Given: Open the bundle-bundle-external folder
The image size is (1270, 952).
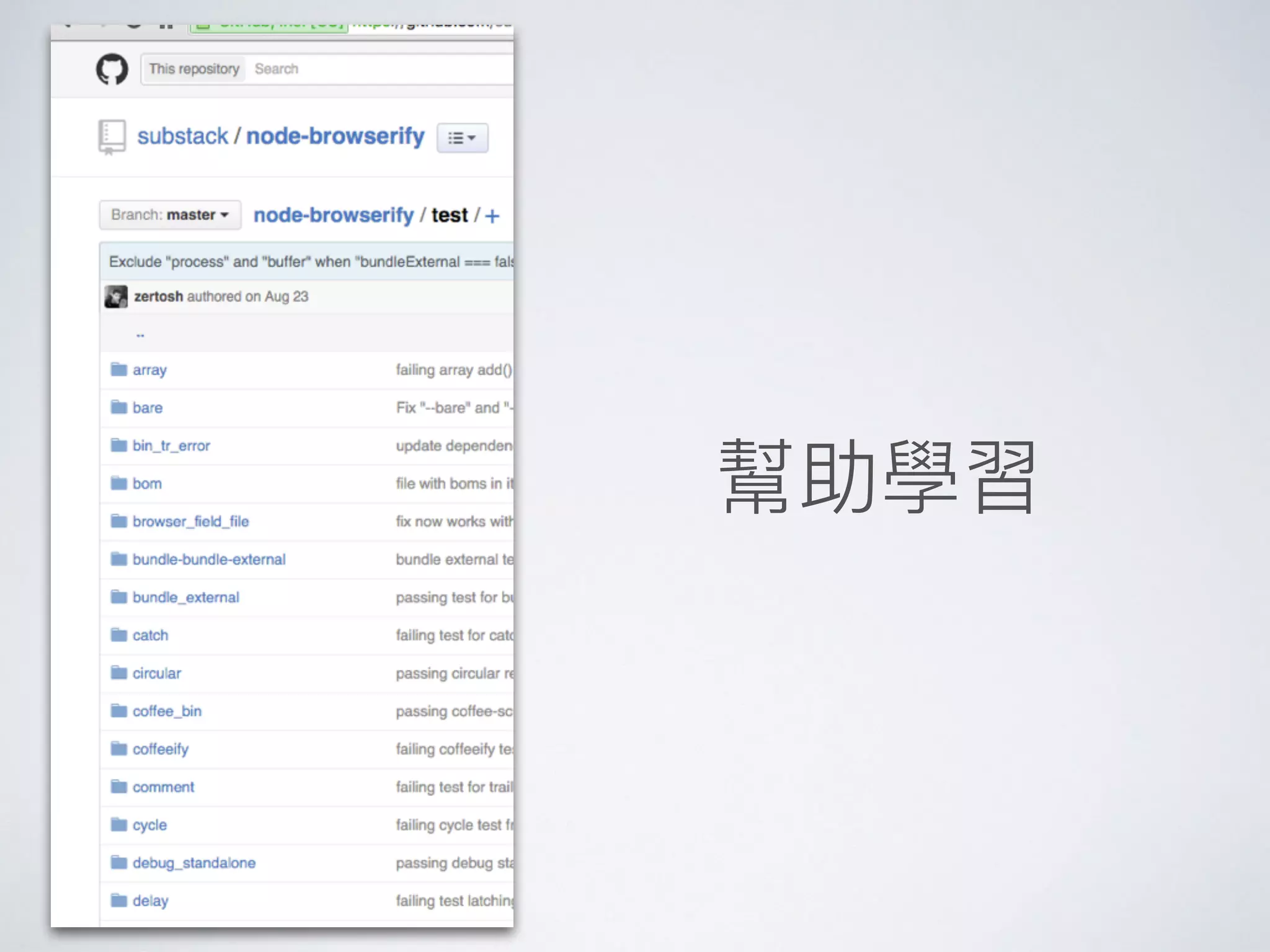Looking at the screenshot, I should coord(209,560).
